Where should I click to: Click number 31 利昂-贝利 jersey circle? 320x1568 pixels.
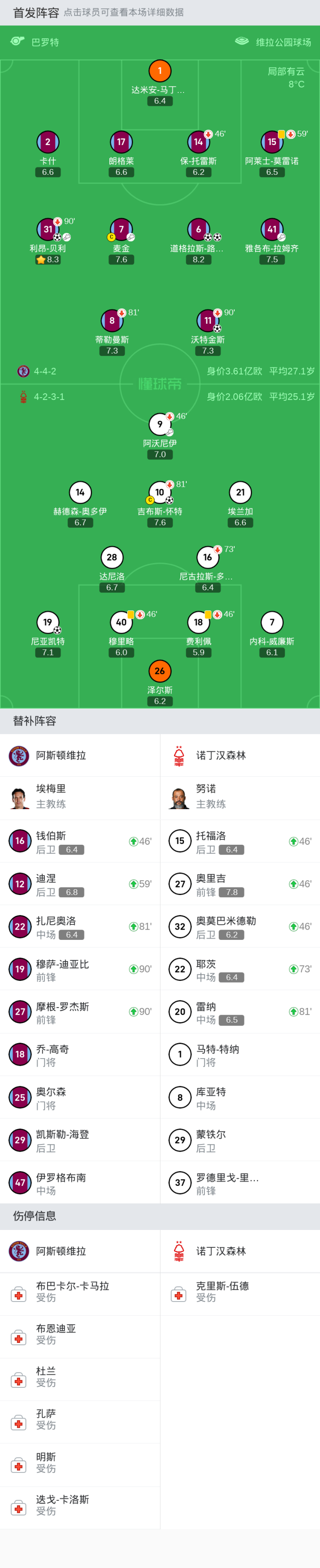pos(48,230)
